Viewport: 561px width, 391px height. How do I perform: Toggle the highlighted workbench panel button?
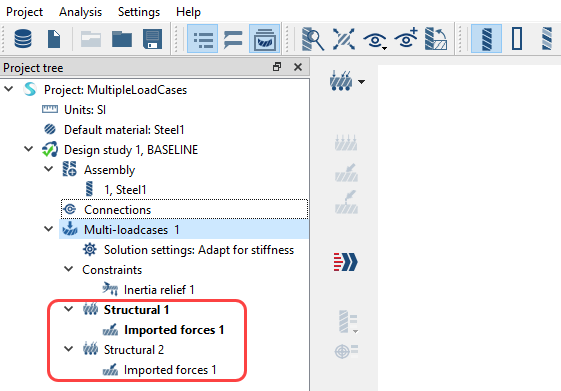pyautogui.click(x=264, y=39)
